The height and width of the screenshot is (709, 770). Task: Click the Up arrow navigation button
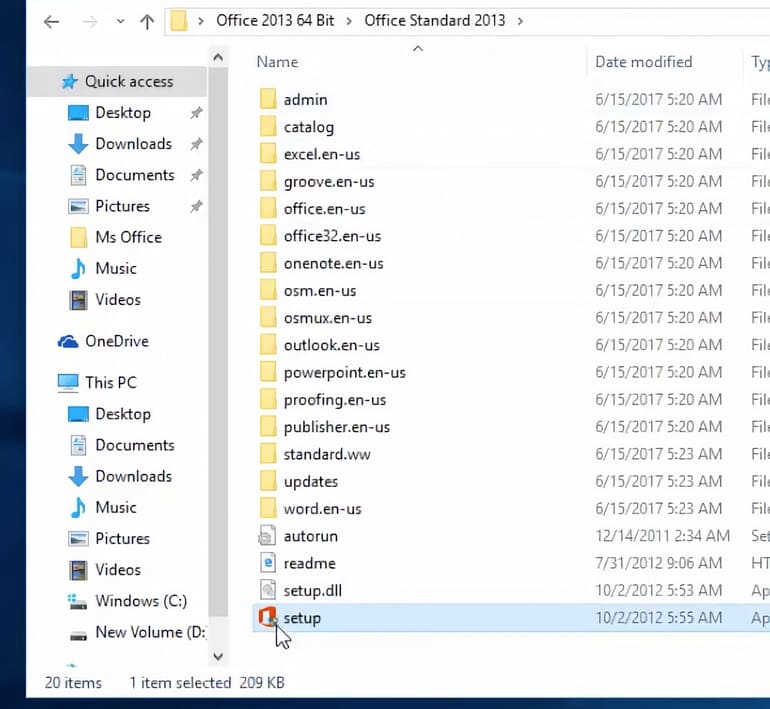coord(146,21)
